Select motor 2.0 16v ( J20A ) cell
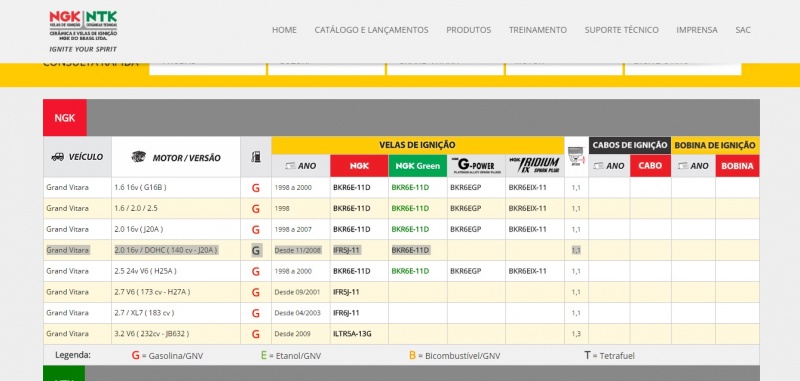This screenshot has width=800, height=381. click(x=176, y=230)
